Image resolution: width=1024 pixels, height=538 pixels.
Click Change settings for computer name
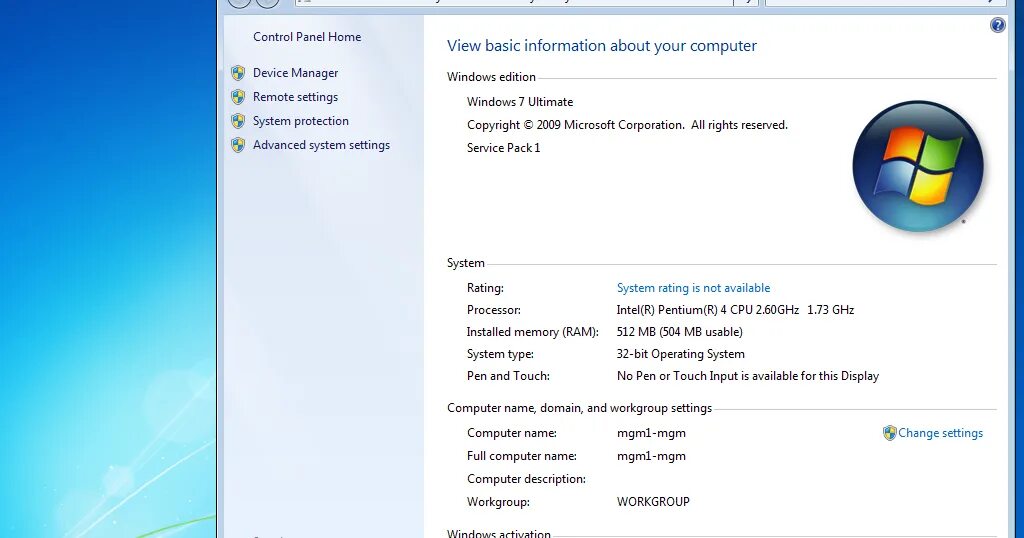[940, 433]
